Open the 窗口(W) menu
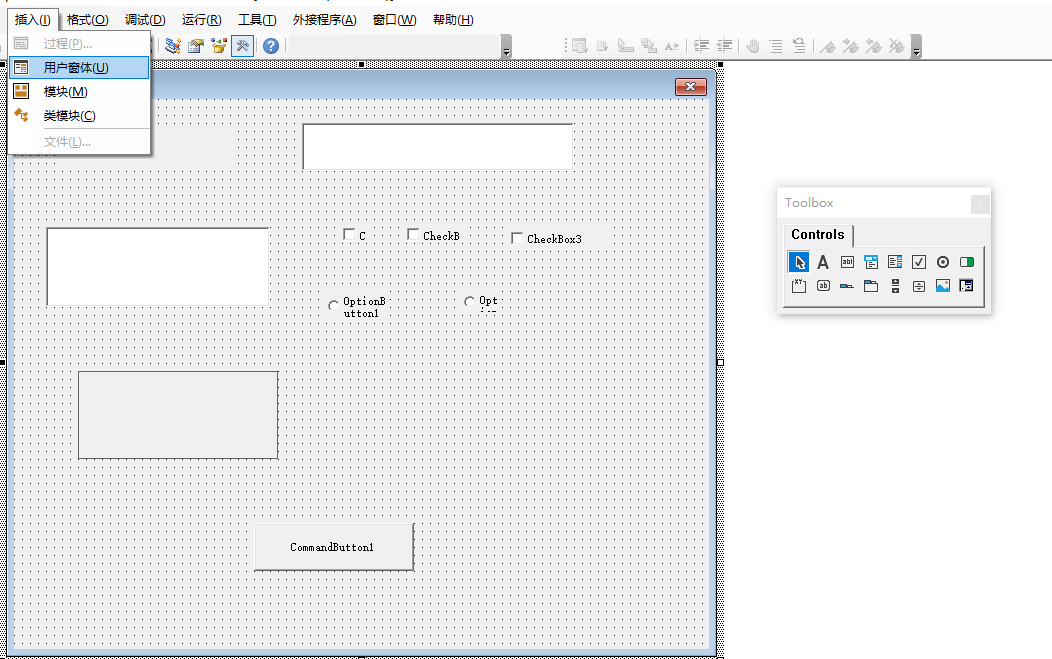Screen dimensions: 1052x659 click(394, 19)
